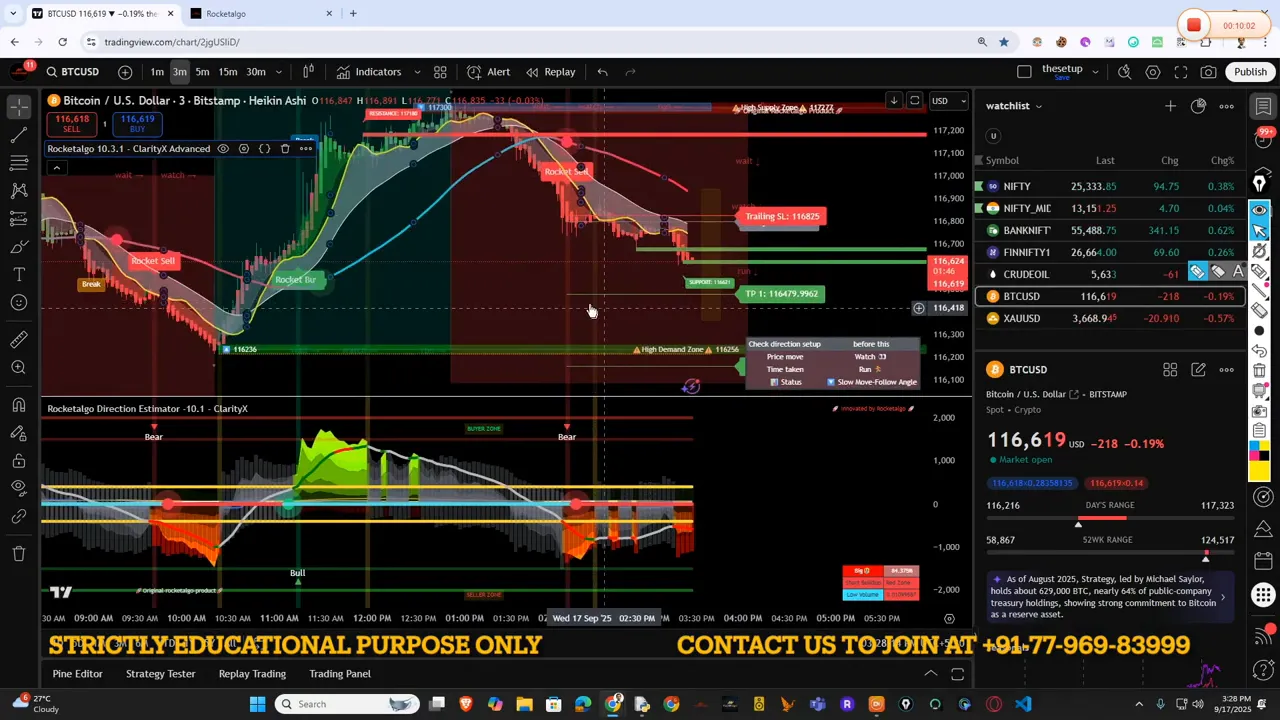Pick the ruler measure tool
1280x720 pixels.
click(x=19, y=340)
